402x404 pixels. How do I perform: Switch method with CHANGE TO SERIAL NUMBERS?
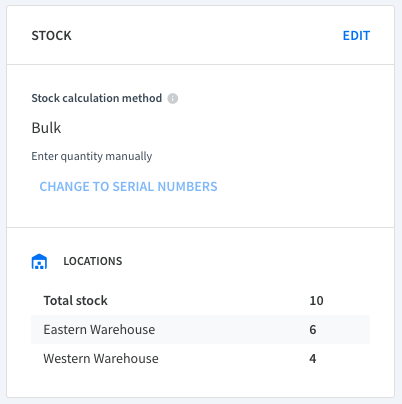[x=128, y=187]
